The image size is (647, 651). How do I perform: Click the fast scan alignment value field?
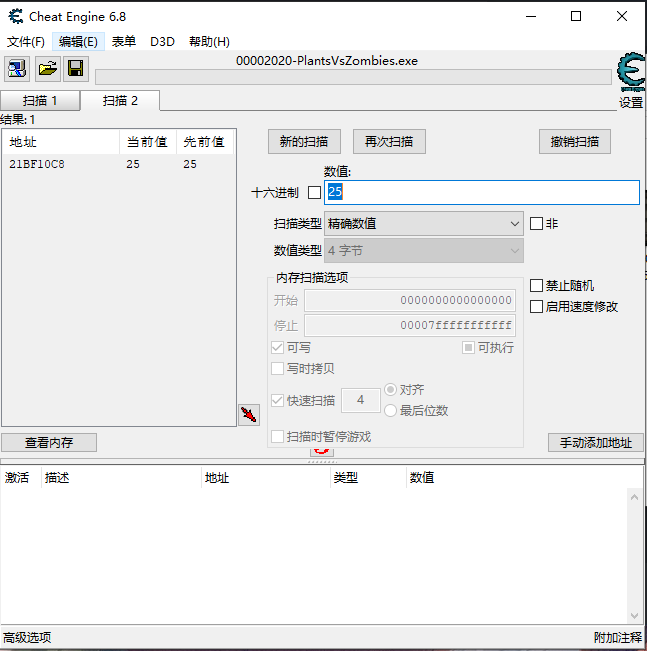click(360, 400)
